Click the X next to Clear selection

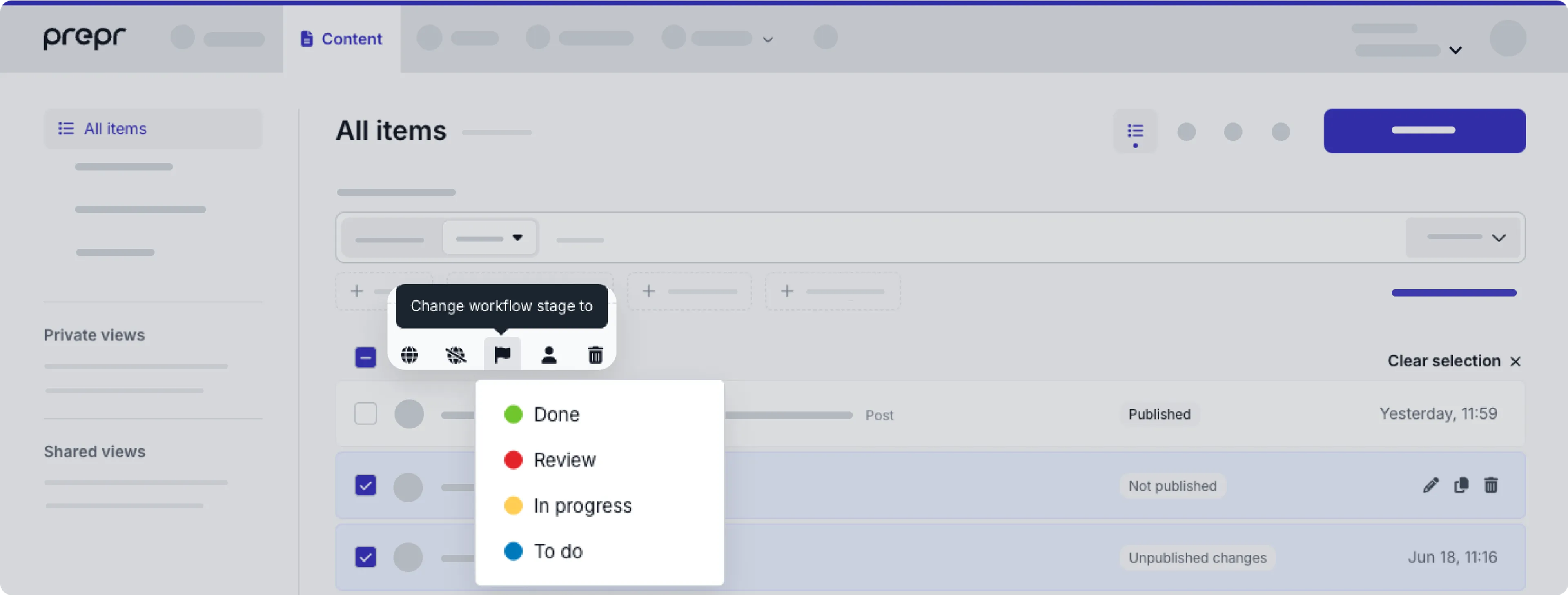point(1515,362)
